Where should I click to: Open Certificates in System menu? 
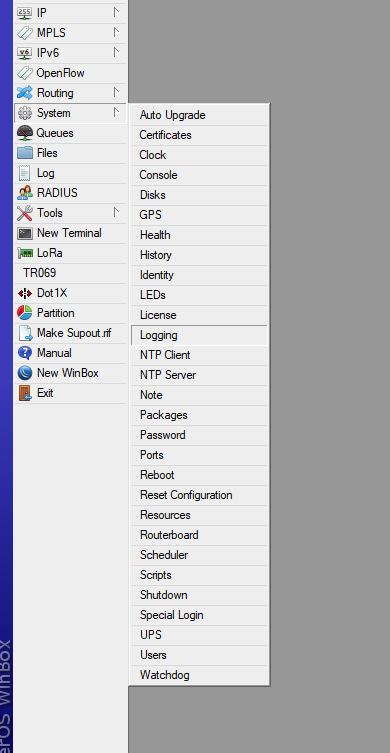[199, 135]
